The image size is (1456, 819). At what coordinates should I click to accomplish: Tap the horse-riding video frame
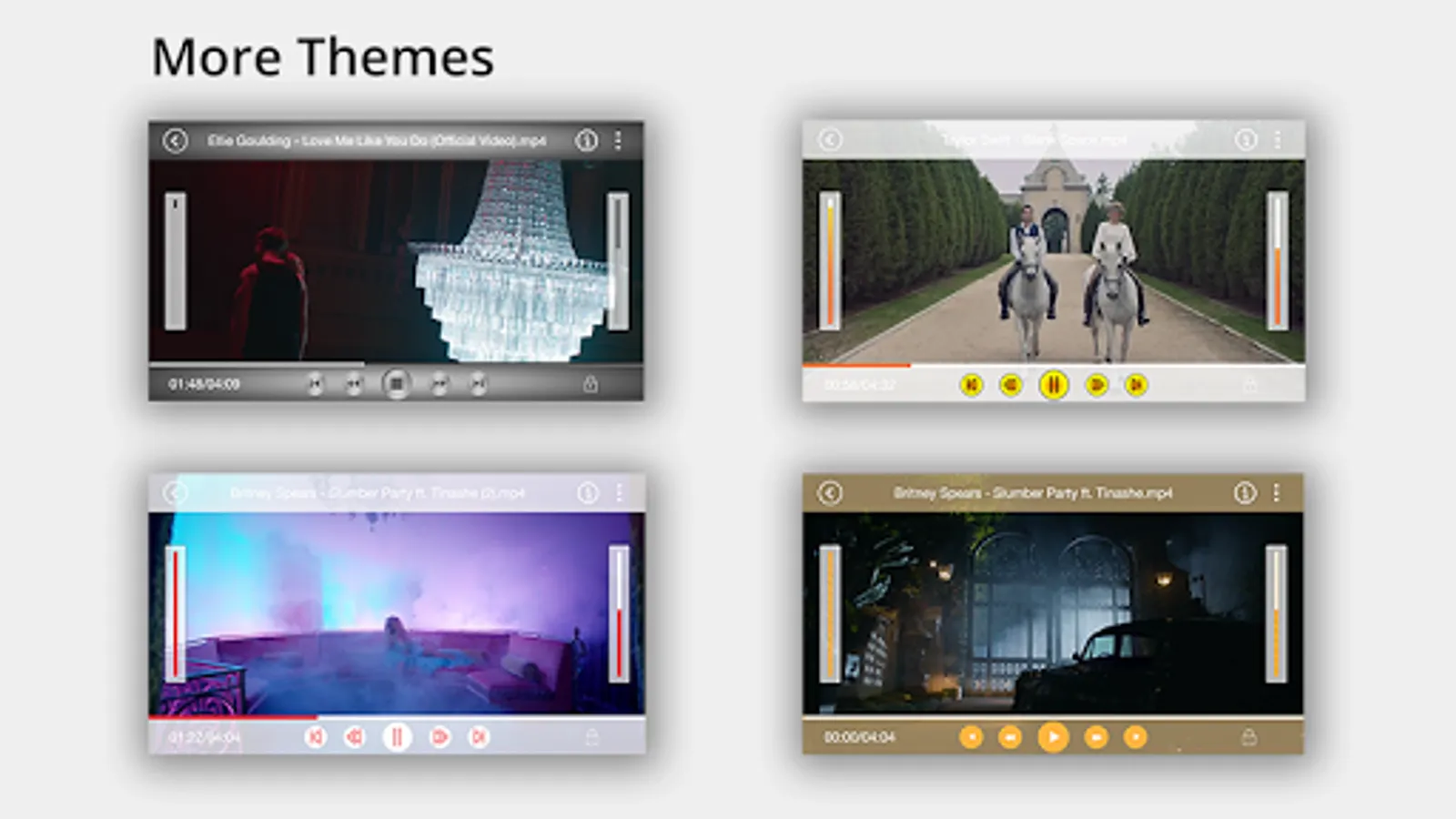[x=1054, y=261]
